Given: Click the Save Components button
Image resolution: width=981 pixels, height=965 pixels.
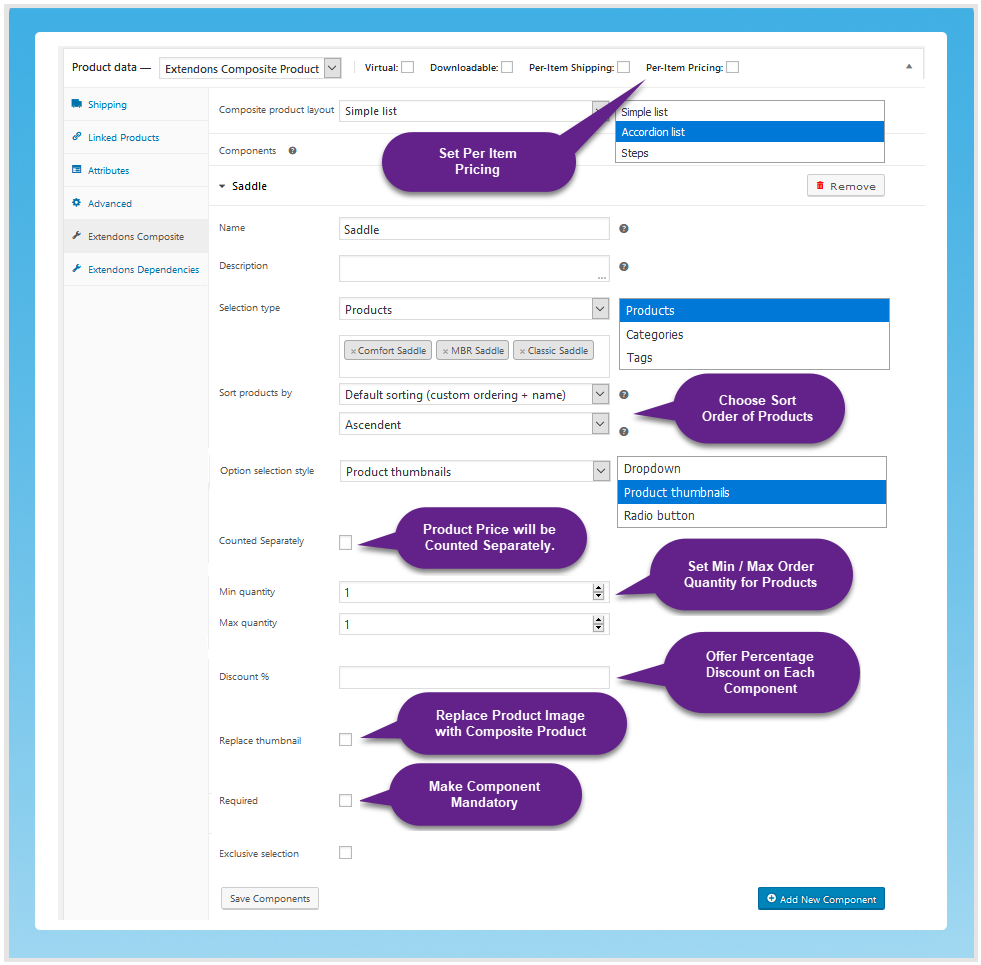Looking at the screenshot, I should pyautogui.click(x=269, y=898).
